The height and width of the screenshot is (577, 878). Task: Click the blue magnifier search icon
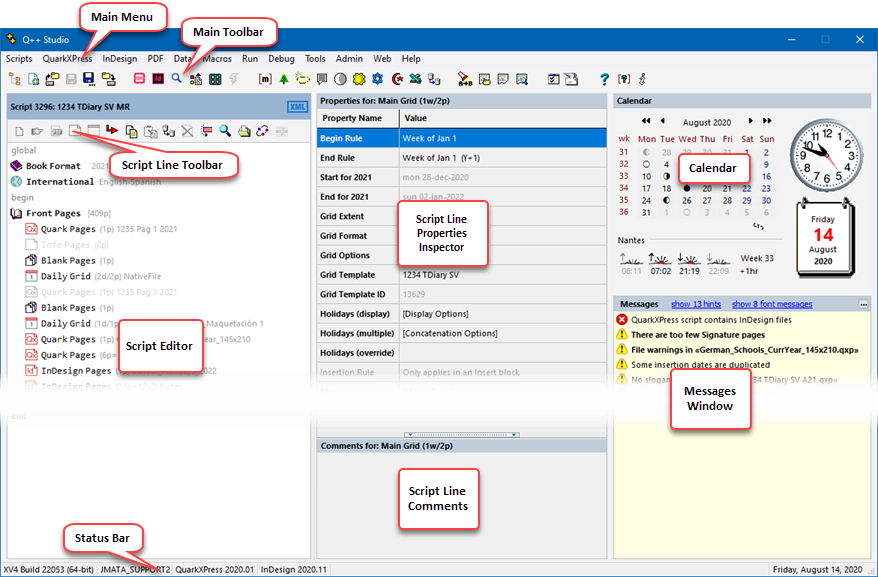(176, 78)
